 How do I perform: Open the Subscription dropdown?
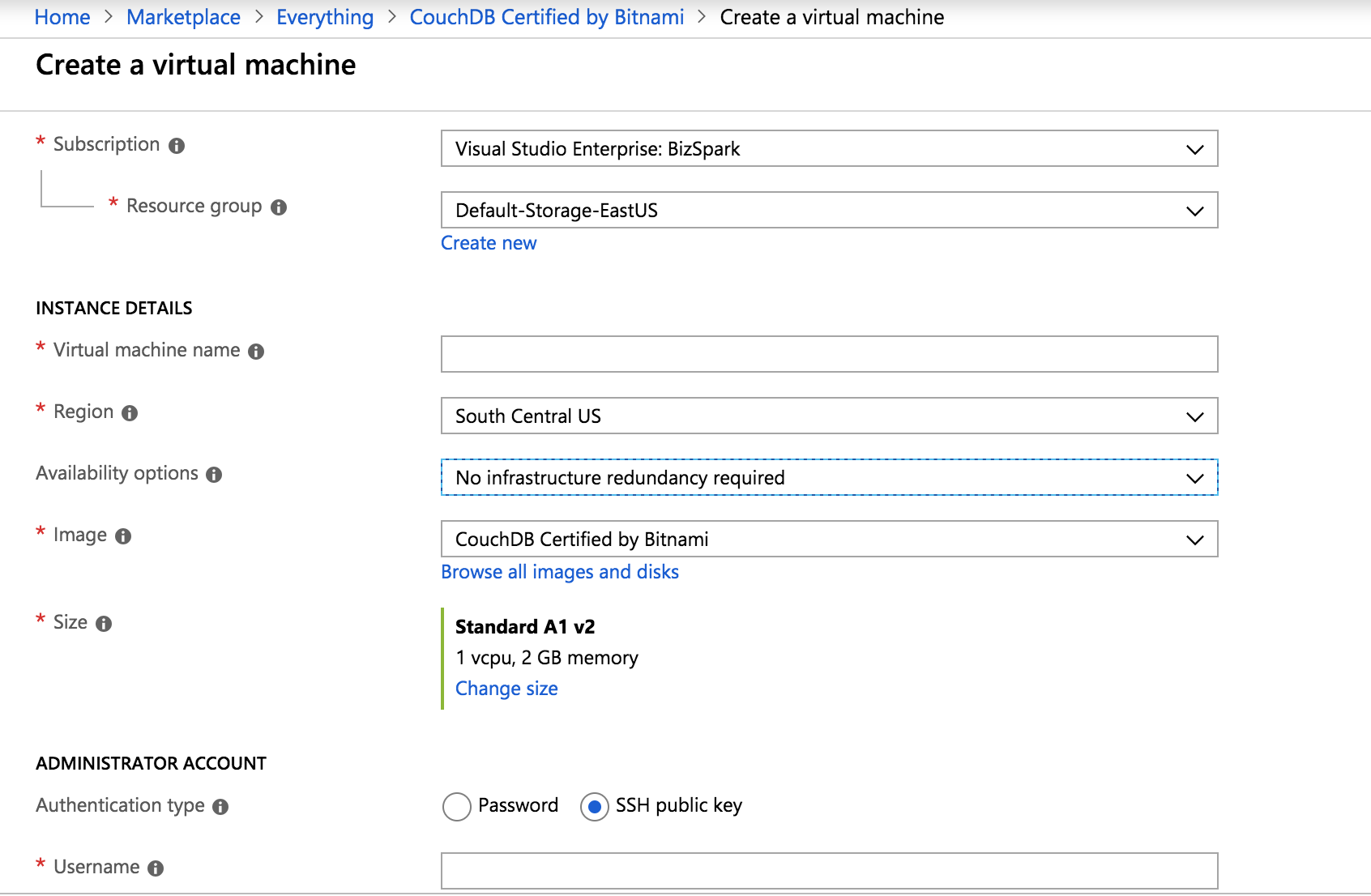coord(829,149)
